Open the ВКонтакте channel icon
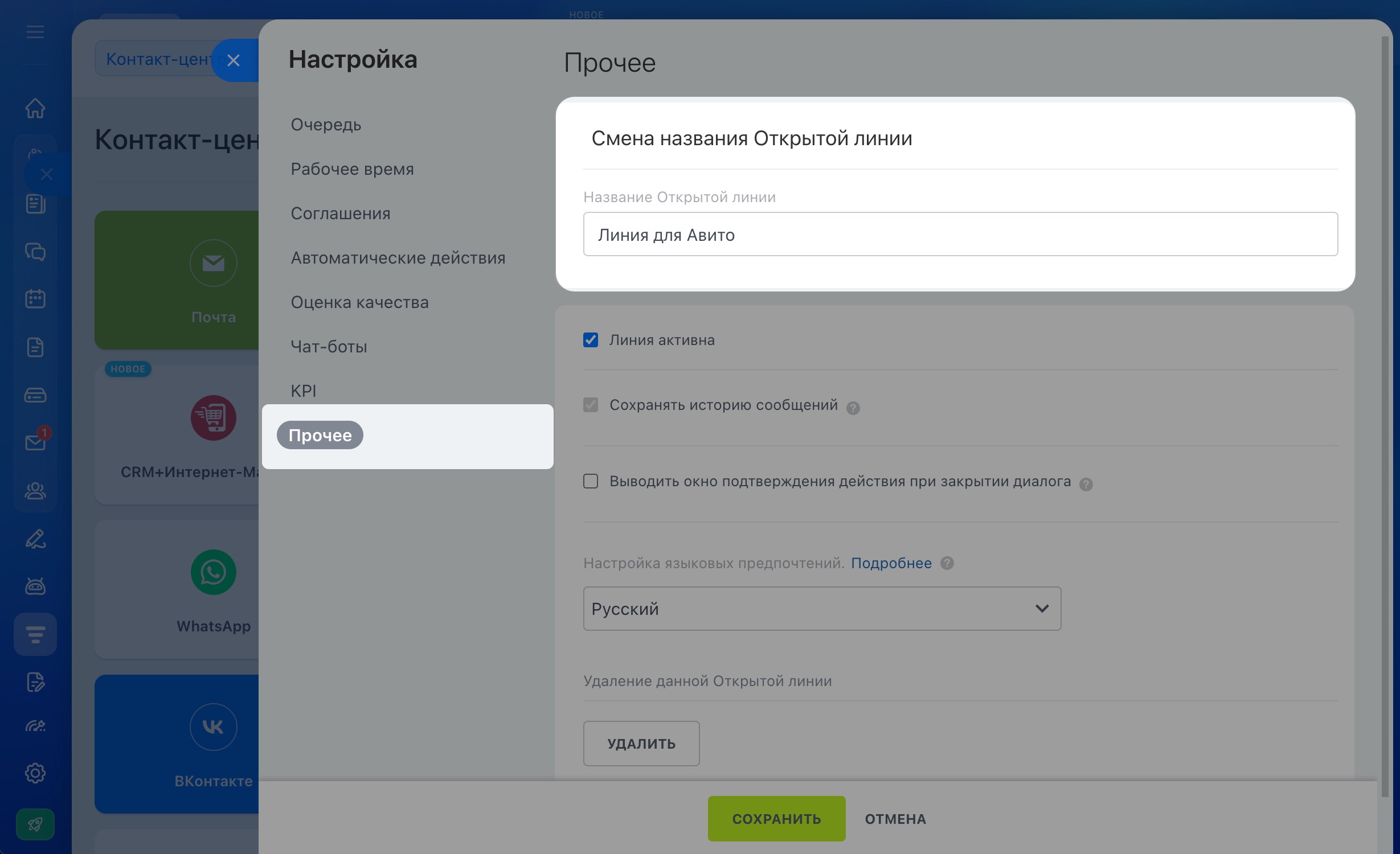1400x854 pixels. 214,727
